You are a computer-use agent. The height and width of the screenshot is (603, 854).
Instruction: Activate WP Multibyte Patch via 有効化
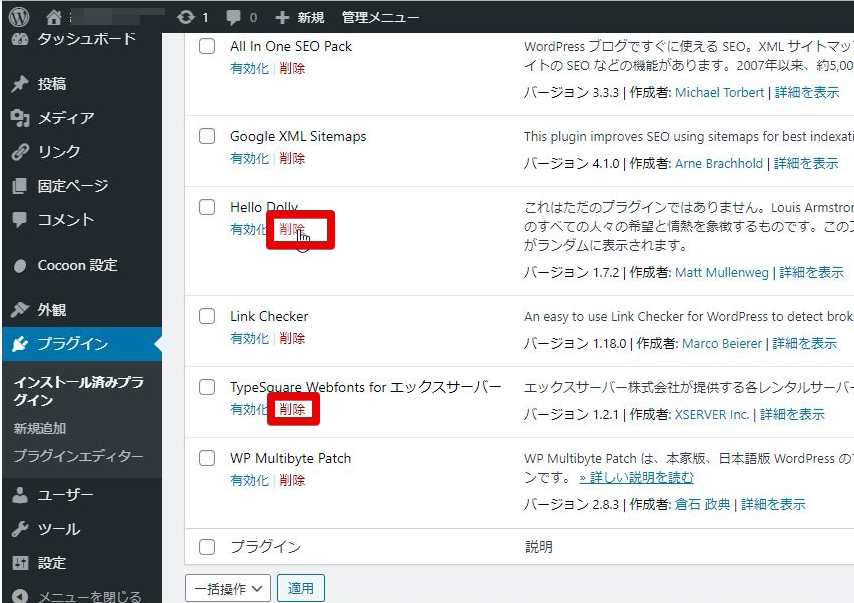pyautogui.click(x=249, y=480)
